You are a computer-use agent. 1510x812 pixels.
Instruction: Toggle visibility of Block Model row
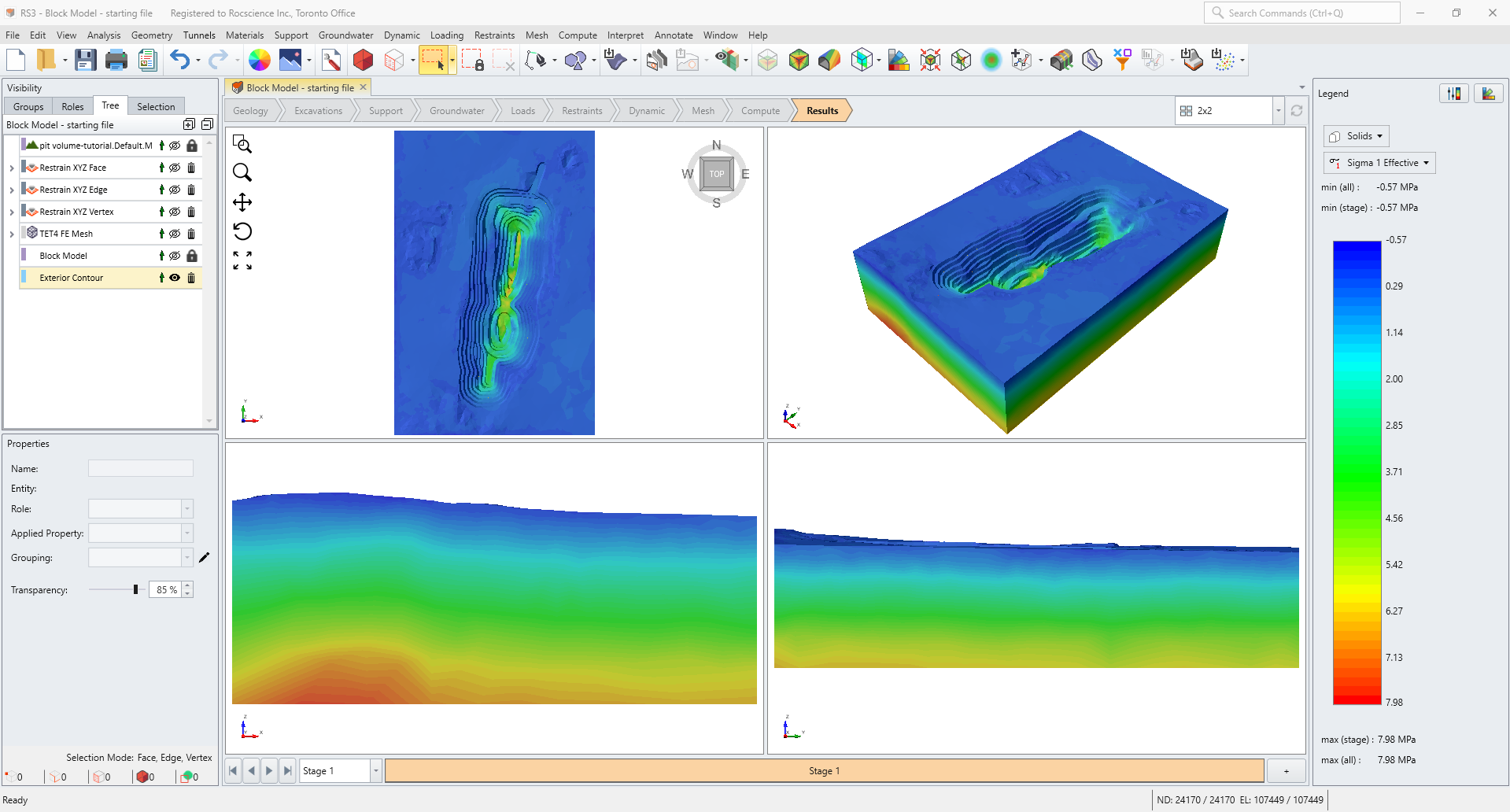tap(175, 256)
